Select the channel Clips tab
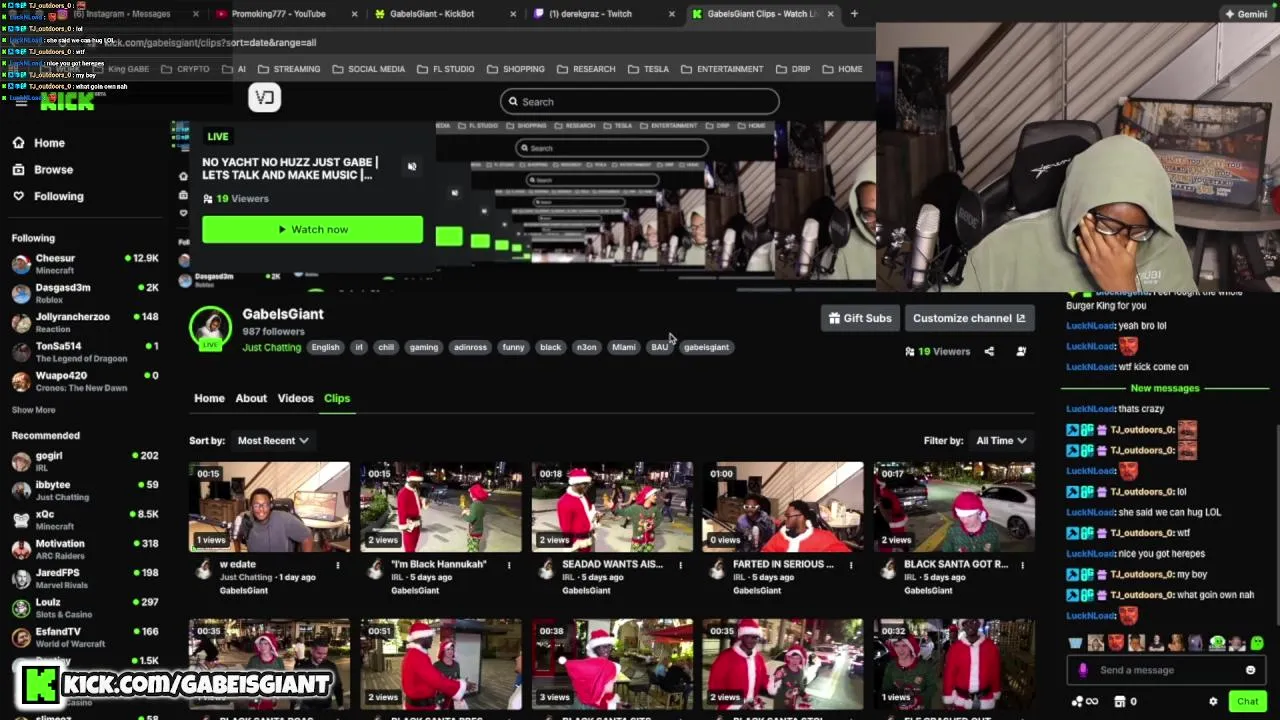 coord(337,398)
